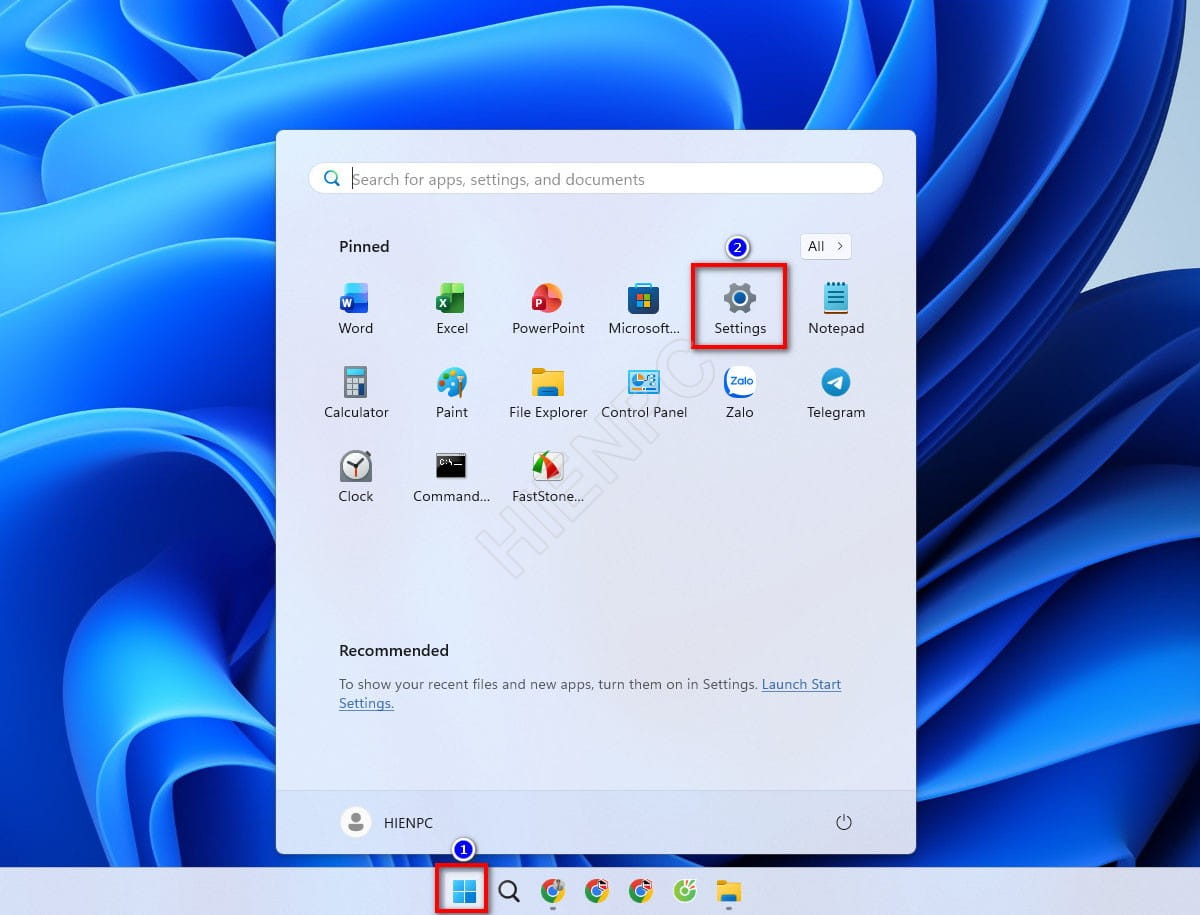Click the Pinned section heading
Viewport: 1200px width, 915px height.
point(364,246)
